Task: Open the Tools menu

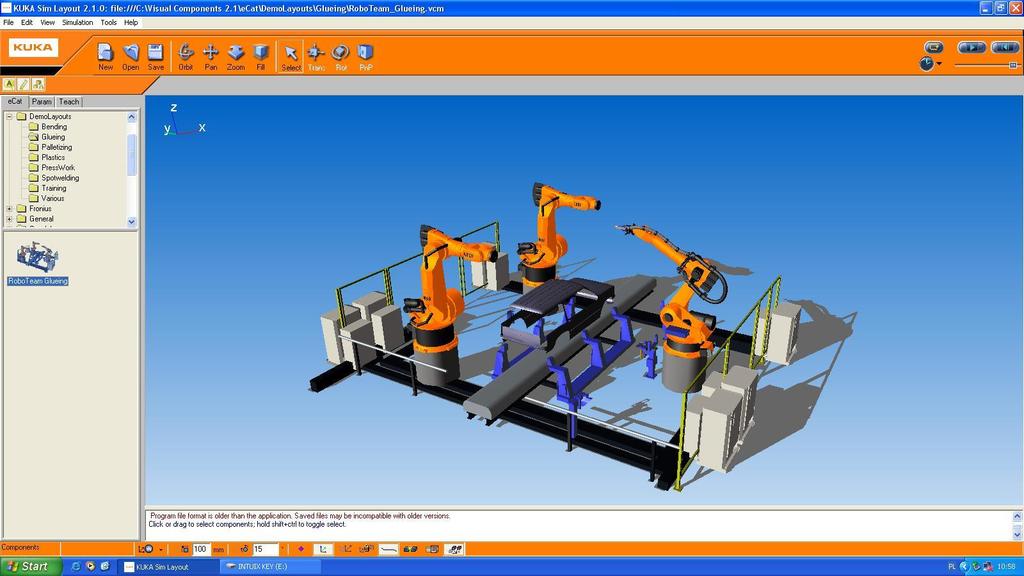Action: tap(108, 22)
